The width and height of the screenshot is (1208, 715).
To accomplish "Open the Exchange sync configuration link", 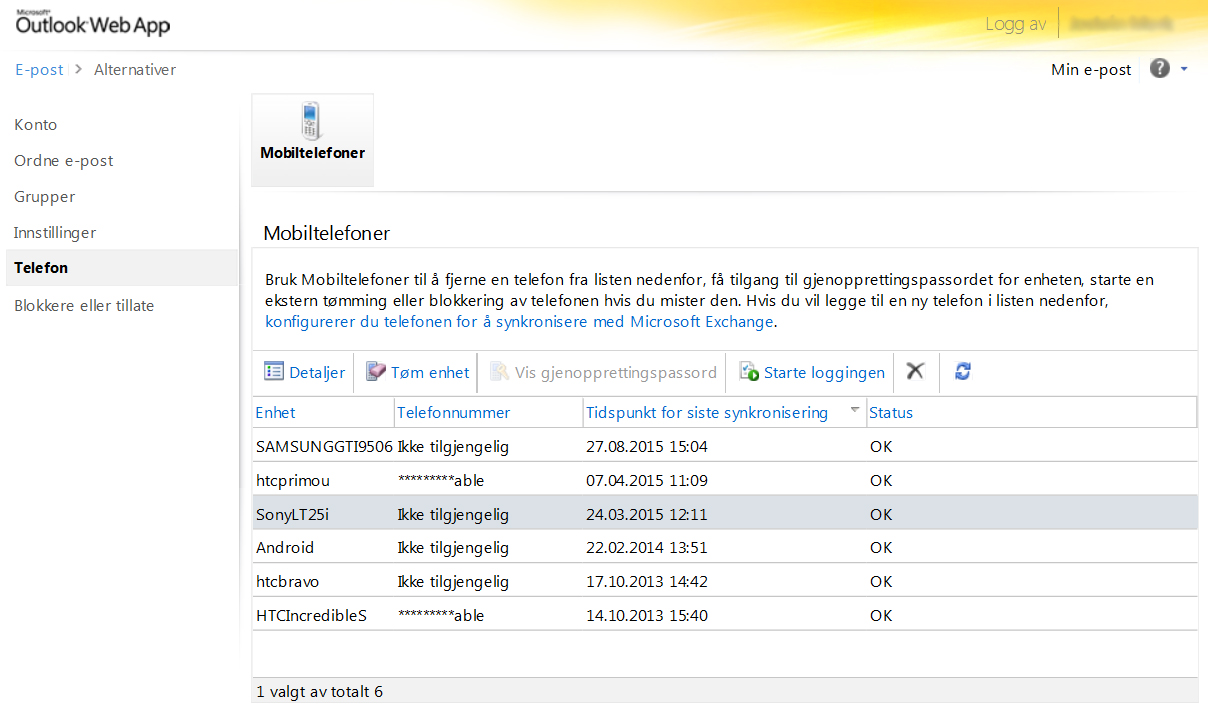I will tap(519, 322).
